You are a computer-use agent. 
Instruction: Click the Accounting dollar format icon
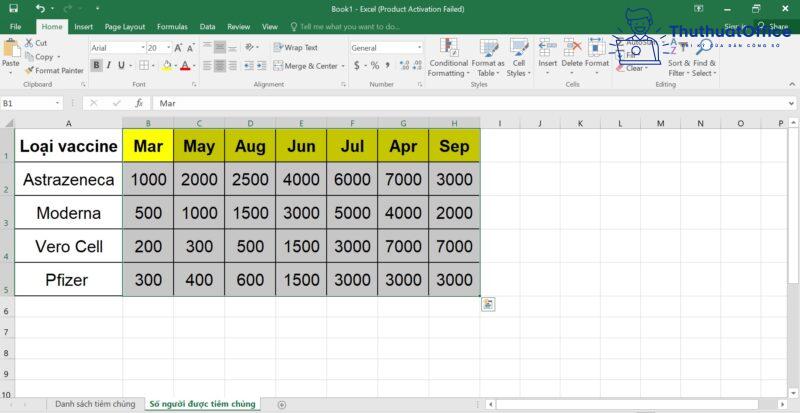pos(357,65)
